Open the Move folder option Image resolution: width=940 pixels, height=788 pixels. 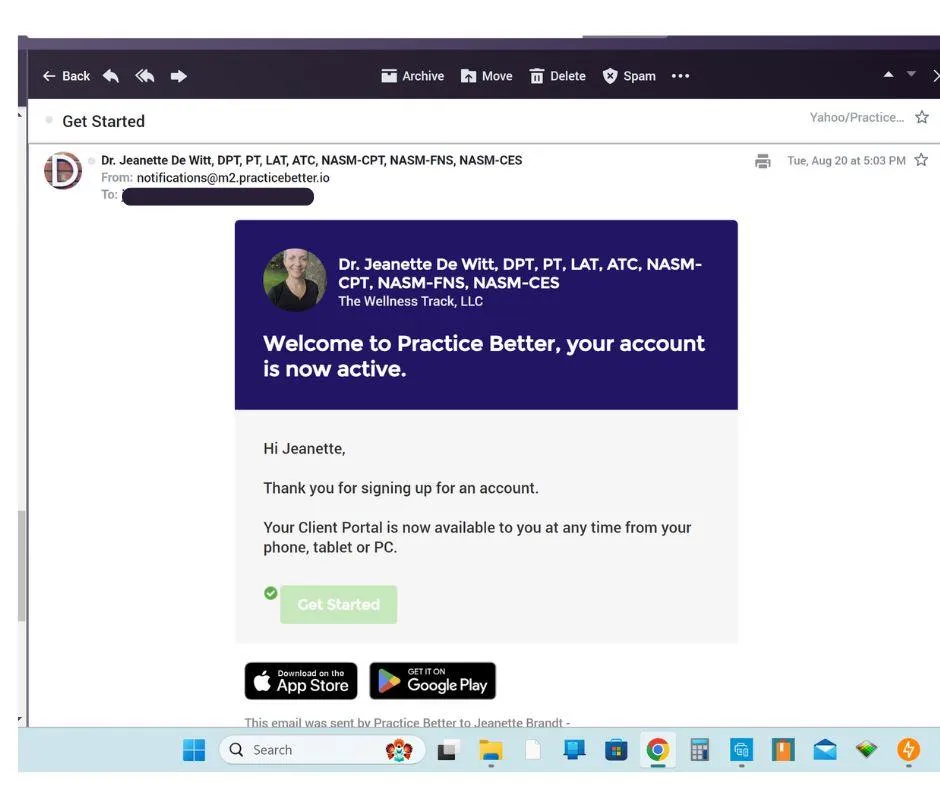(486, 76)
